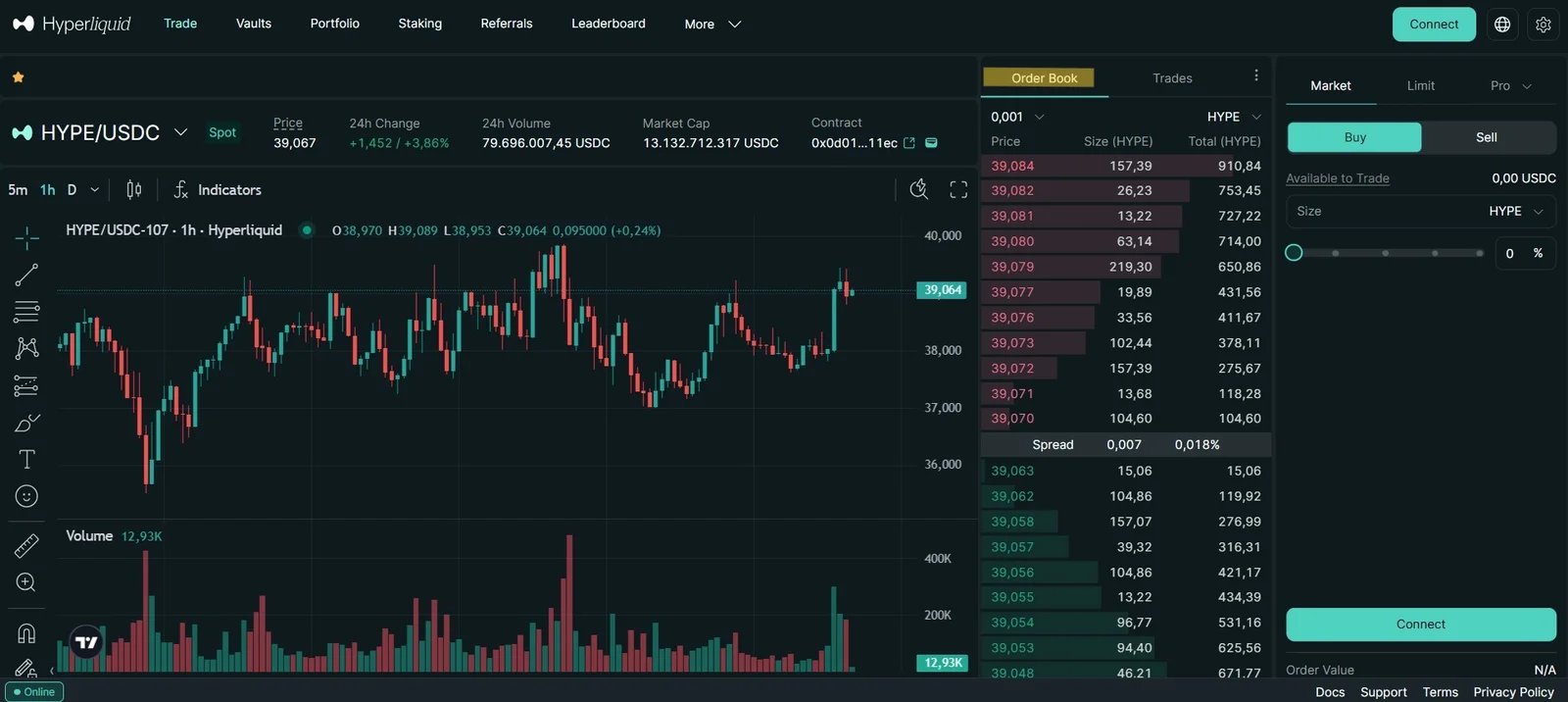The image size is (1568, 702).
Task: Open the Fibonacci retracement tool
Action: point(26,312)
